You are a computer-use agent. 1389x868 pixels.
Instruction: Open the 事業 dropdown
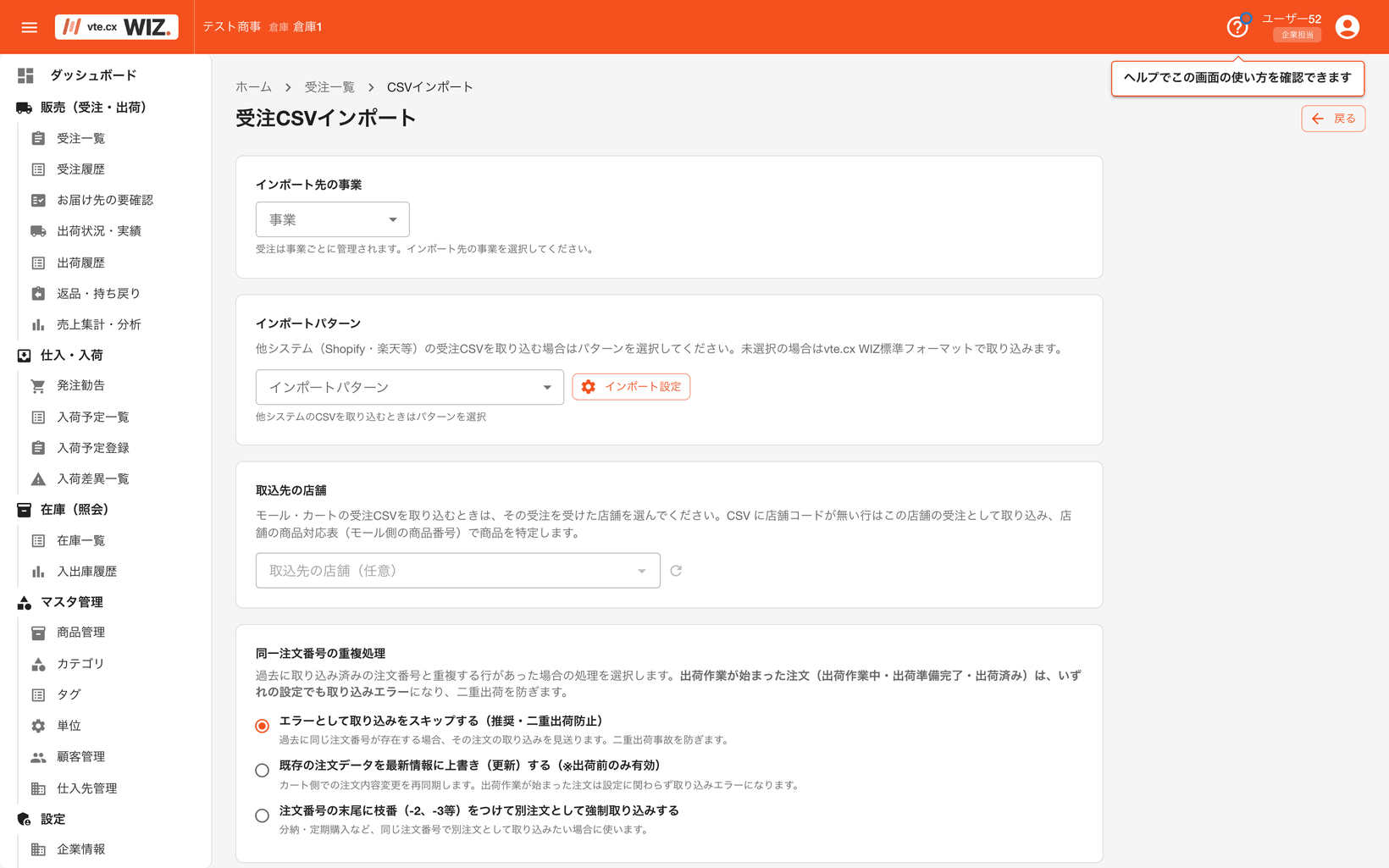point(333,219)
